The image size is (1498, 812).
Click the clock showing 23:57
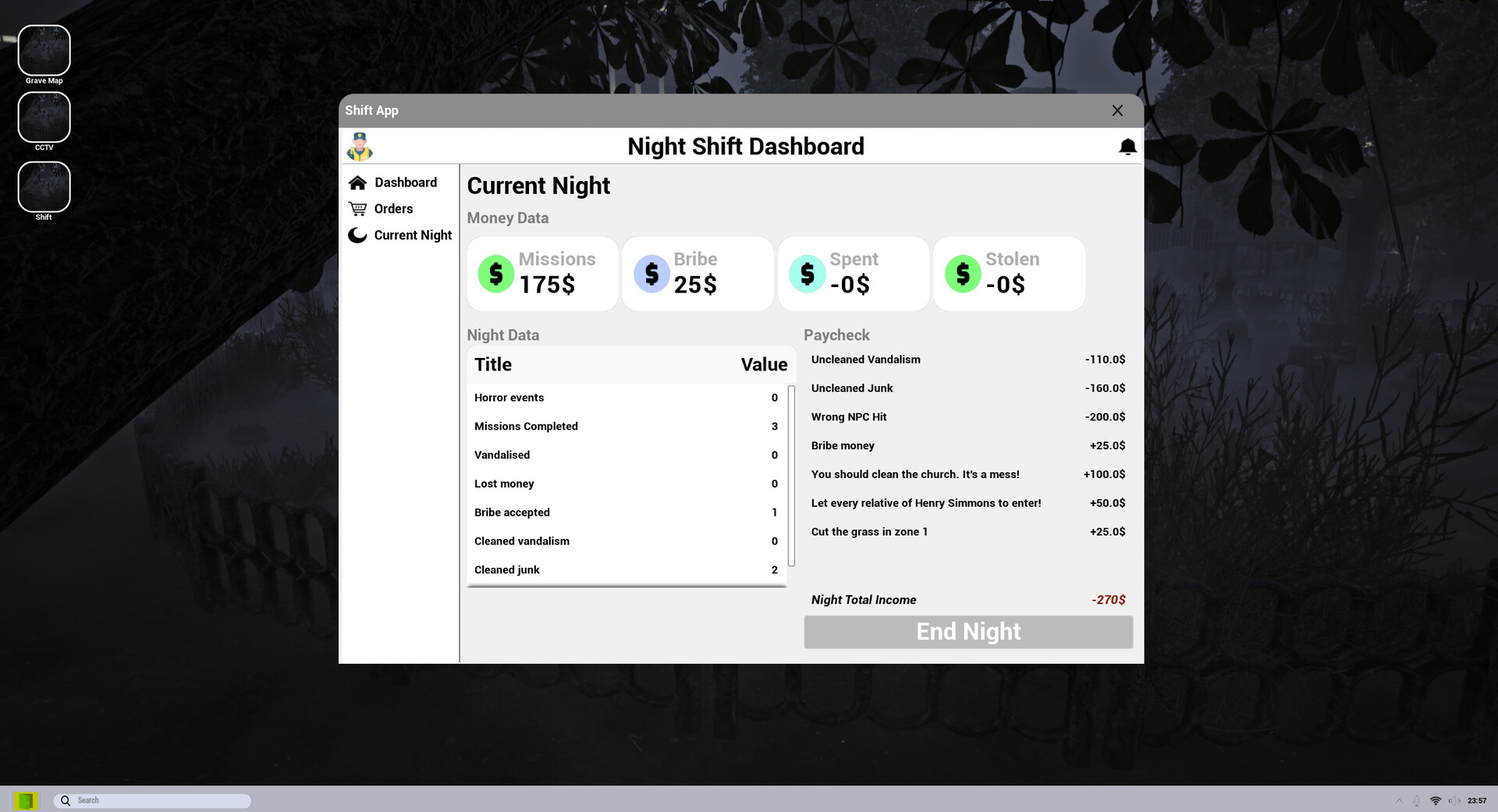tap(1477, 800)
